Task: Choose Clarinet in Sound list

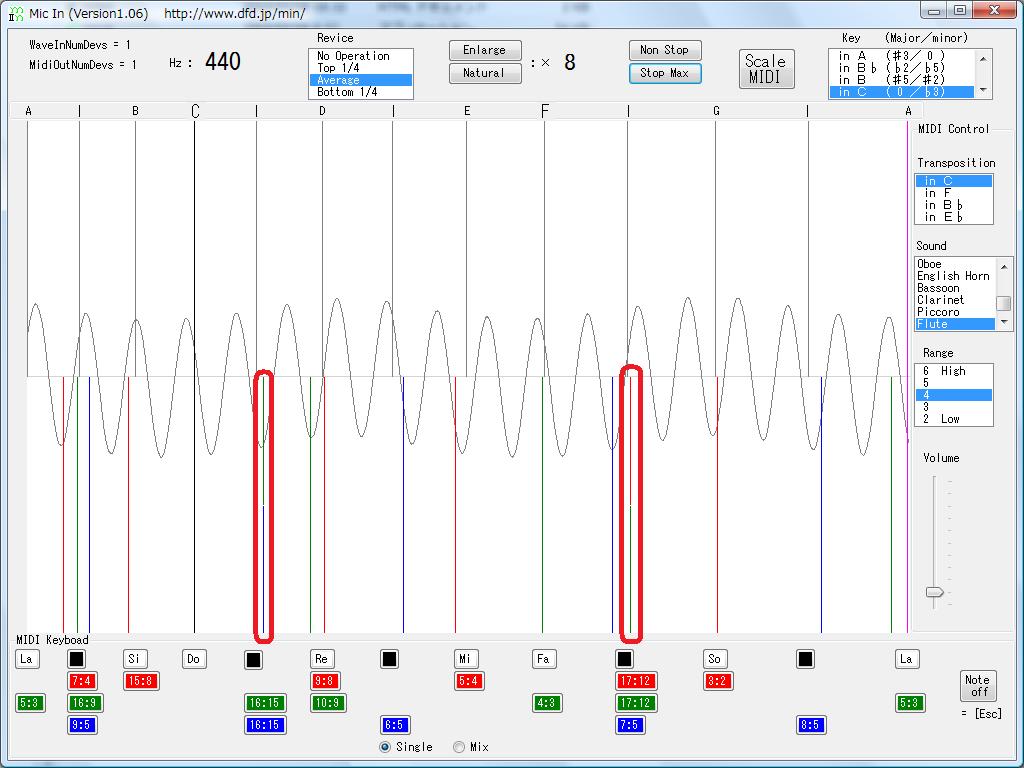Action: click(x=955, y=300)
